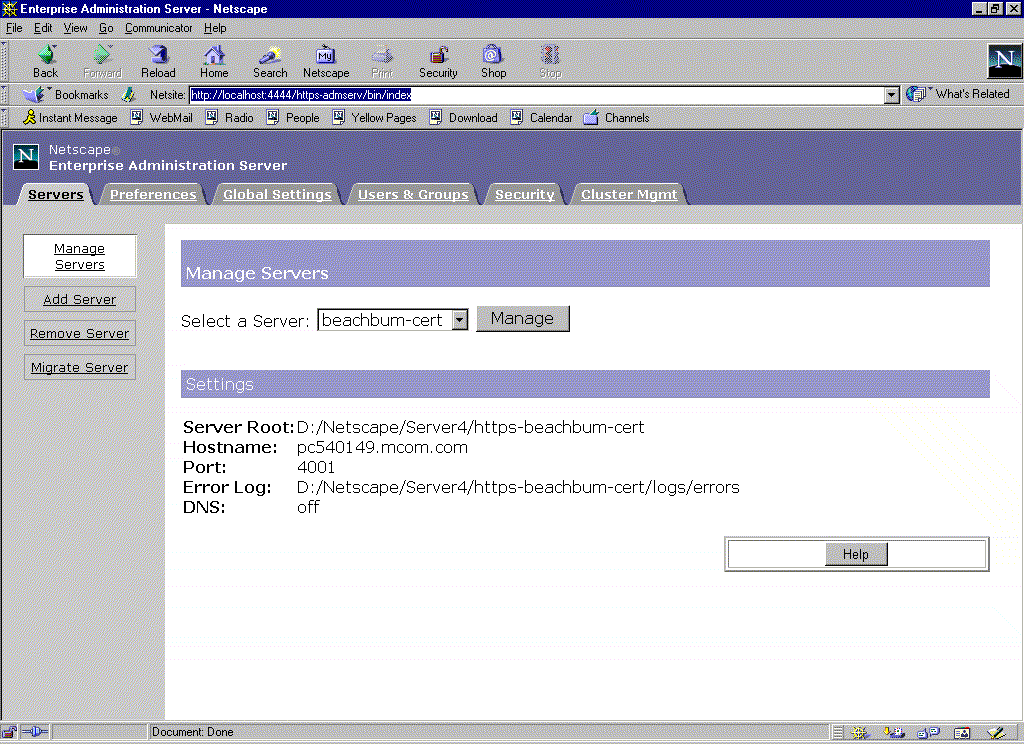
Task: Open Radio personal toolbar link
Action: pyautogui.click(x=229, y=118)
